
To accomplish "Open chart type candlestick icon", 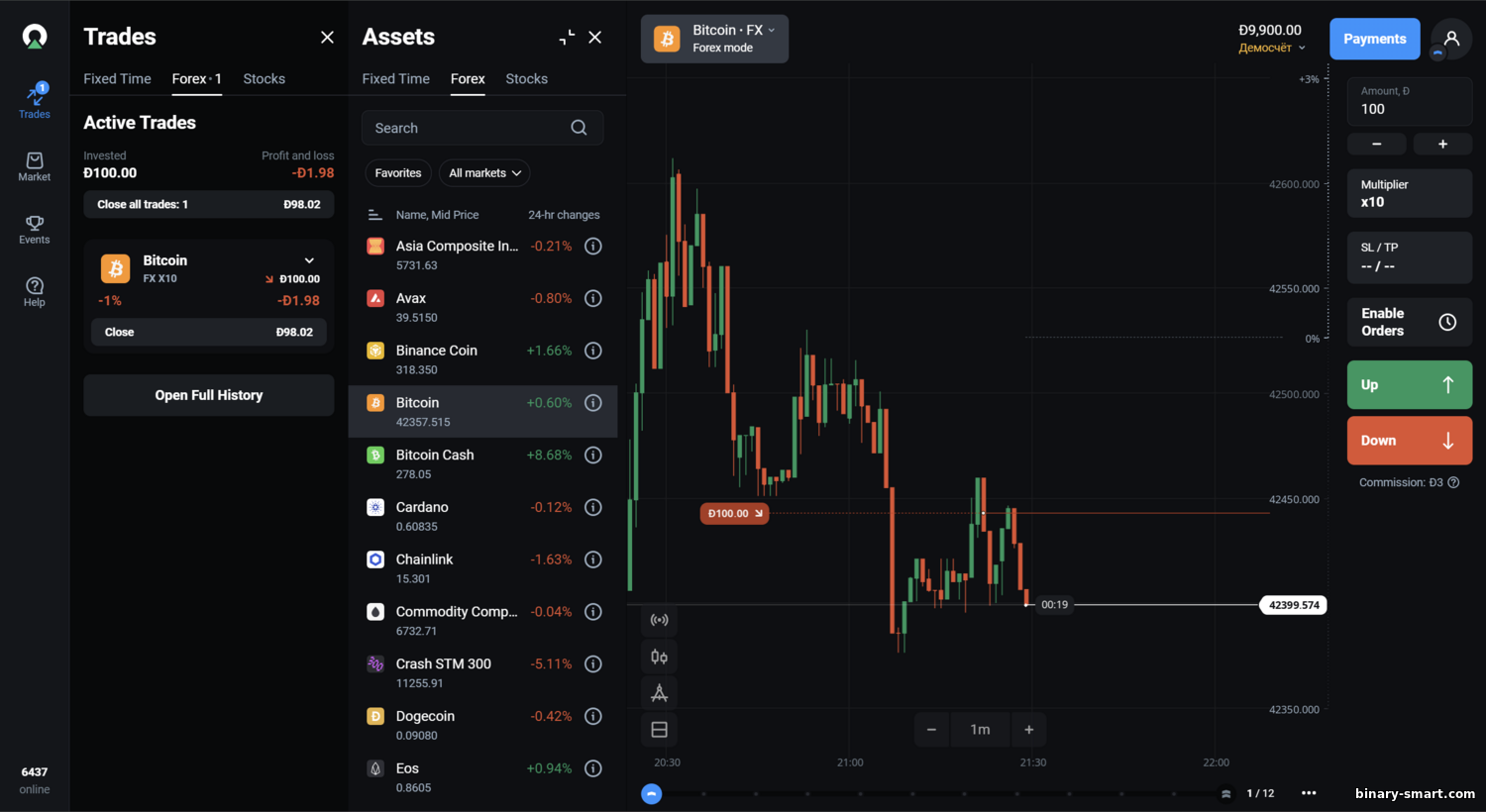I will click(x=659, y=657).
